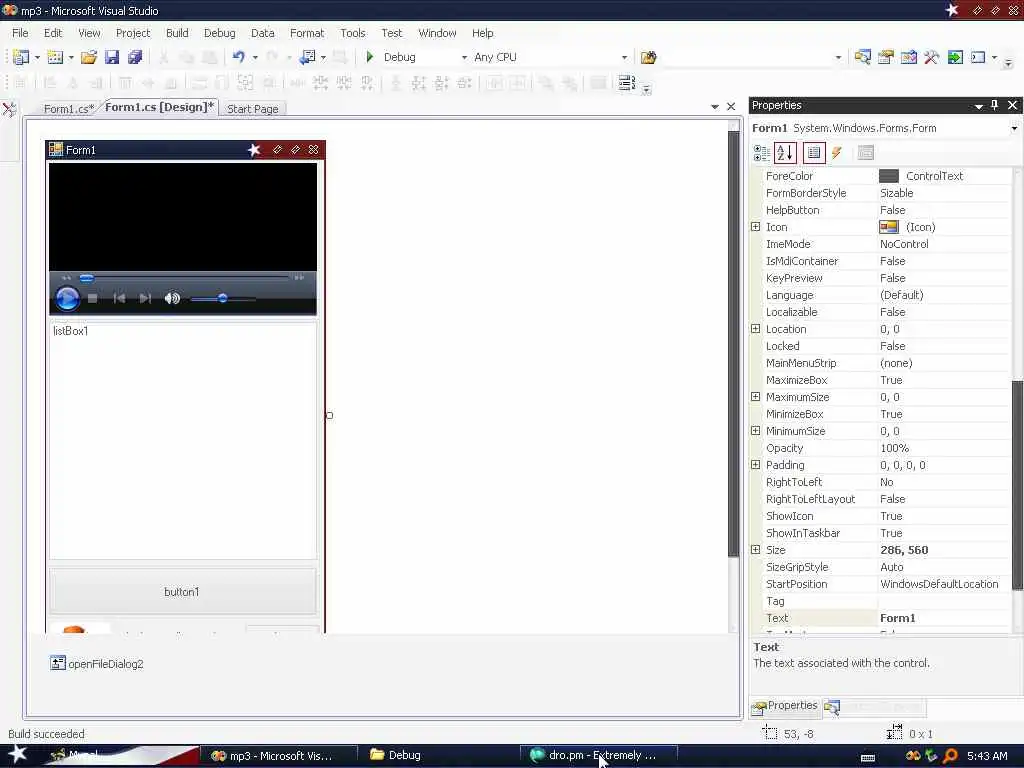Pin the Properties panel with auto-hide pushpin
This screenshot has height=768, width=1024.
[995, 105]
